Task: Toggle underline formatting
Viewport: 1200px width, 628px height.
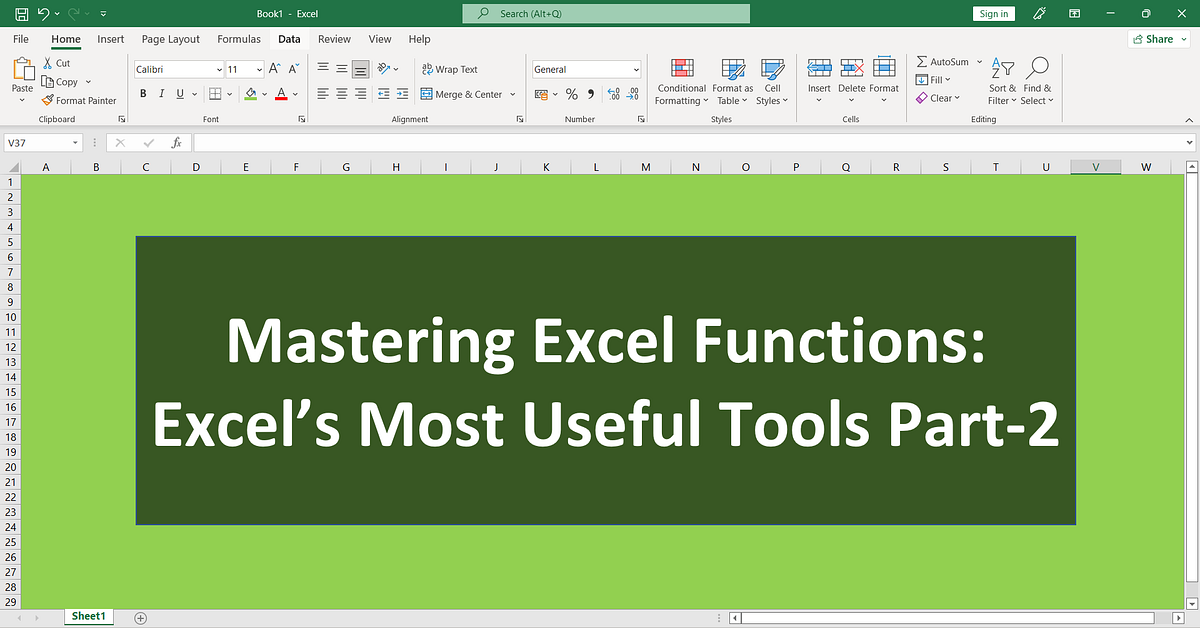Action: pos(178,93)
